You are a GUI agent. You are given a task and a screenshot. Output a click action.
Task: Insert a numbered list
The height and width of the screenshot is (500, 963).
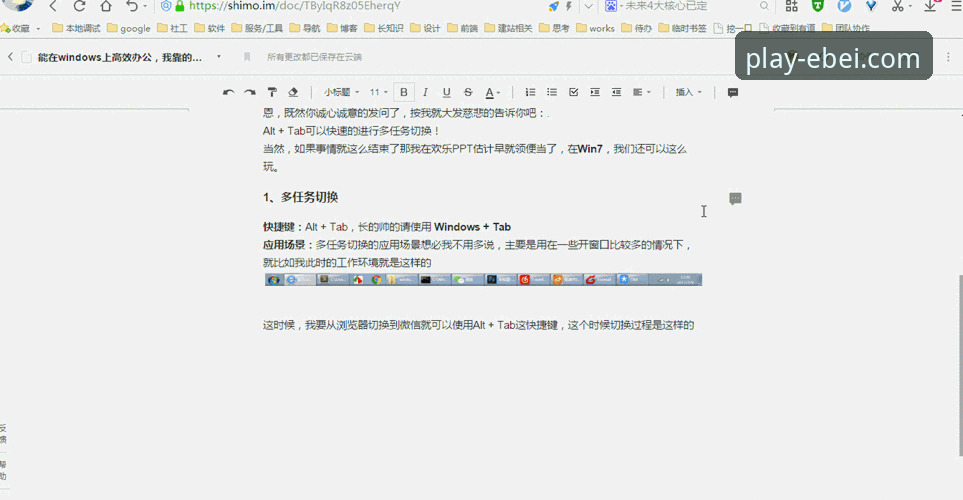coord(530,92)
